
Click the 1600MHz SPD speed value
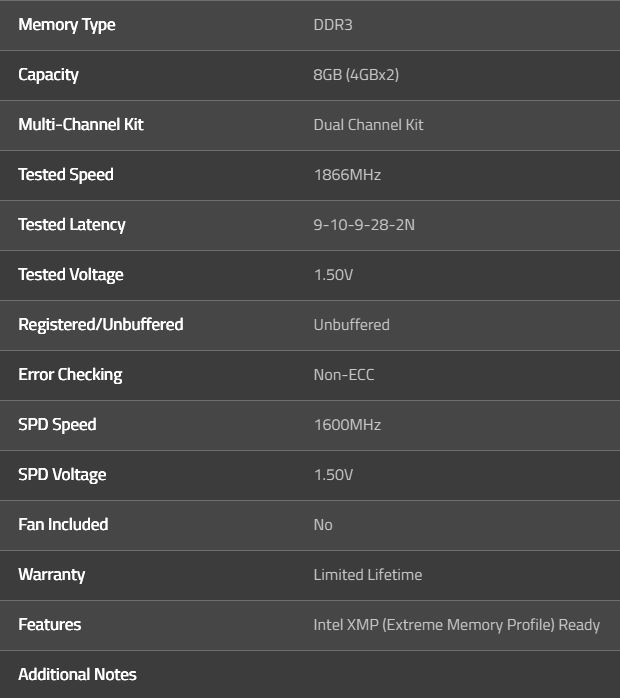point(347,425)
